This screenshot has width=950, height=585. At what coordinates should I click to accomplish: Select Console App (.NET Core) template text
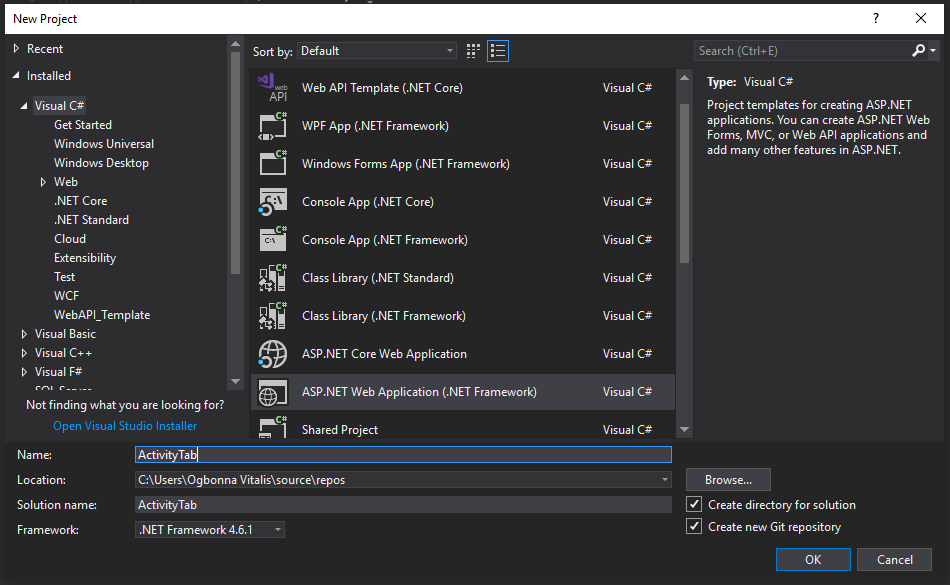tap(368, 202)
